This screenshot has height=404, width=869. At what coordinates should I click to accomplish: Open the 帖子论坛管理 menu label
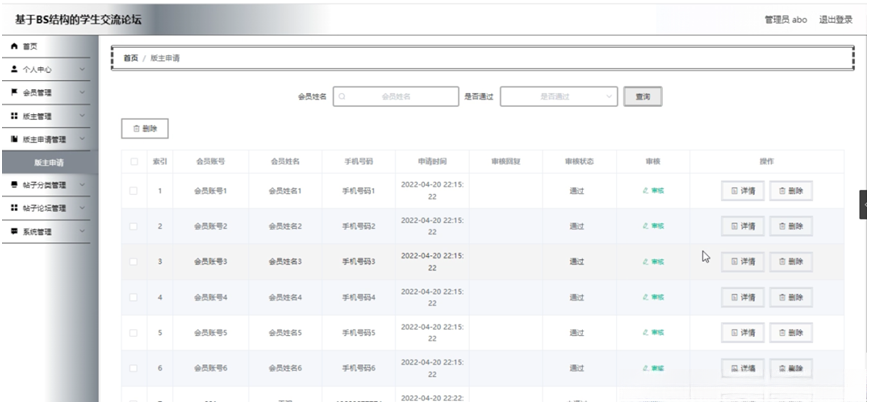point(44,208)
